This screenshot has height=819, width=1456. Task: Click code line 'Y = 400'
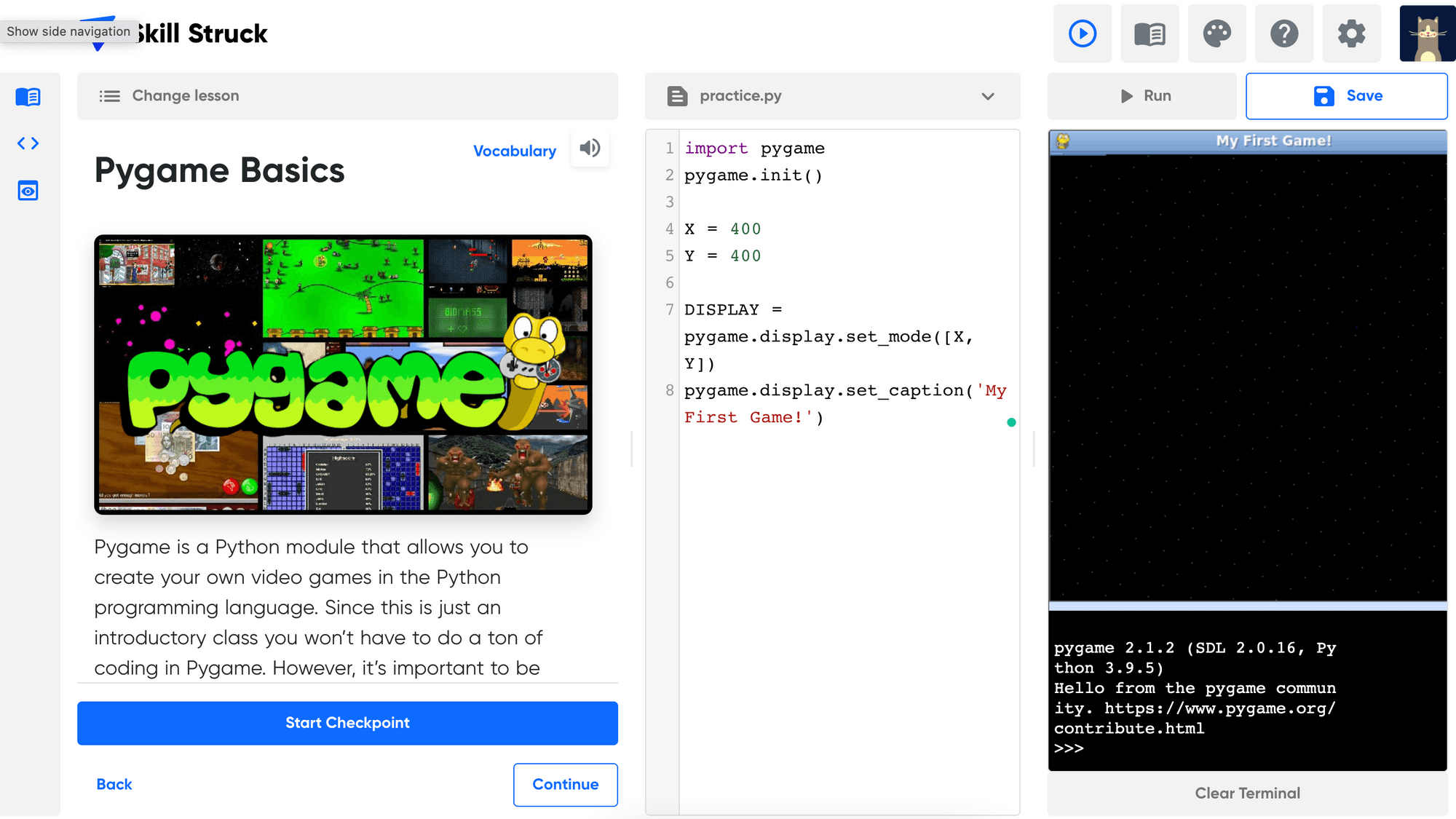(722, 256)
